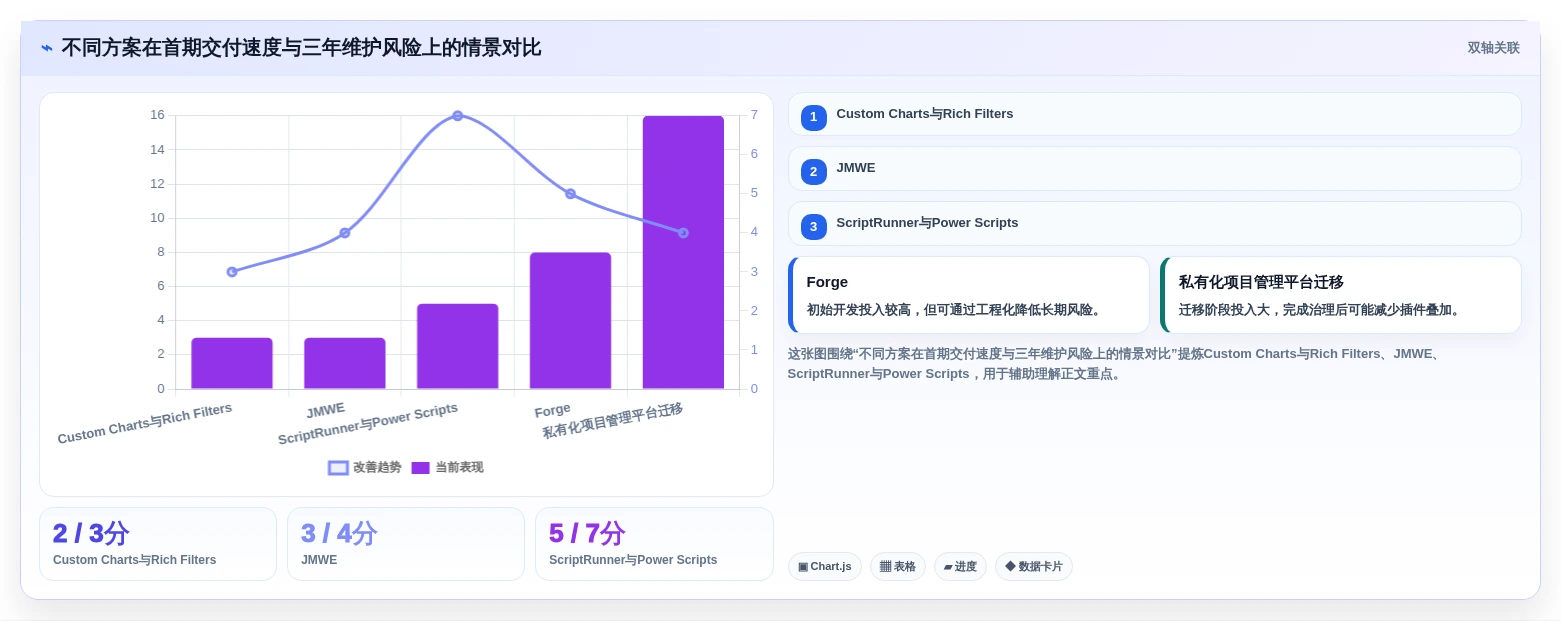Click the Forge point on the trend line
Screen dimensions: 1561x621
(x=570, y=194)
